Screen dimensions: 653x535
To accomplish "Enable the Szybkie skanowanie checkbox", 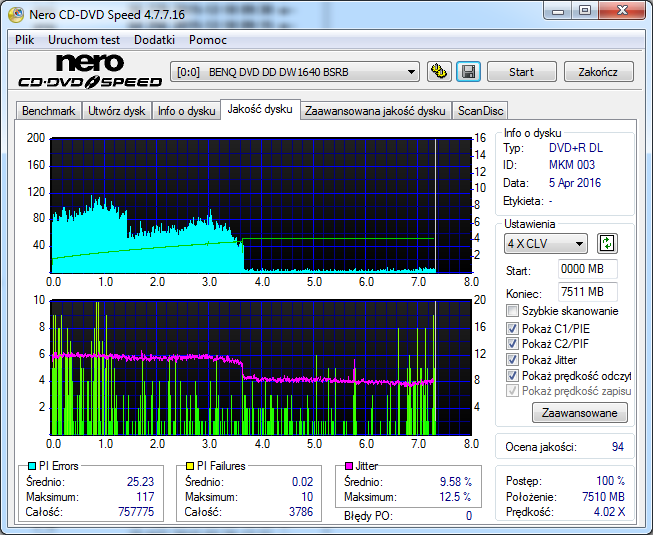I will pyautogui.click(x=512, y=311).
